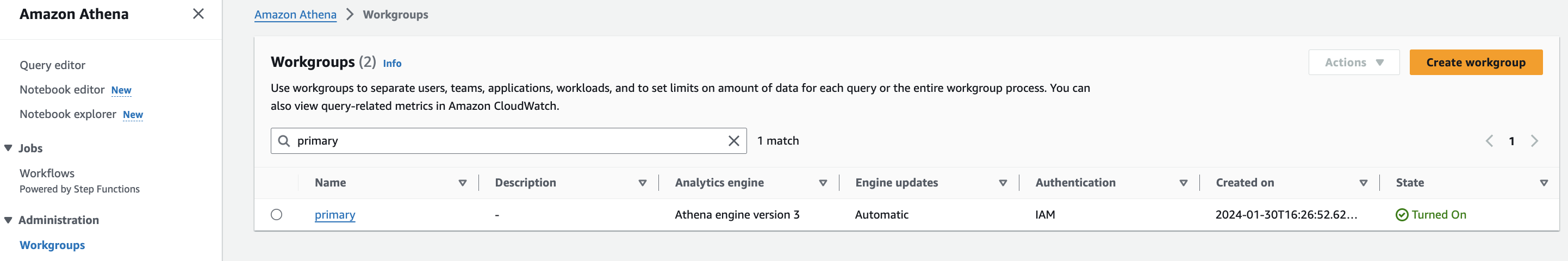Image resolution: width=1568 pixels, height=261 pixels.
Task: Click the Automatic engine updates cell
Action: coord(881,215)
